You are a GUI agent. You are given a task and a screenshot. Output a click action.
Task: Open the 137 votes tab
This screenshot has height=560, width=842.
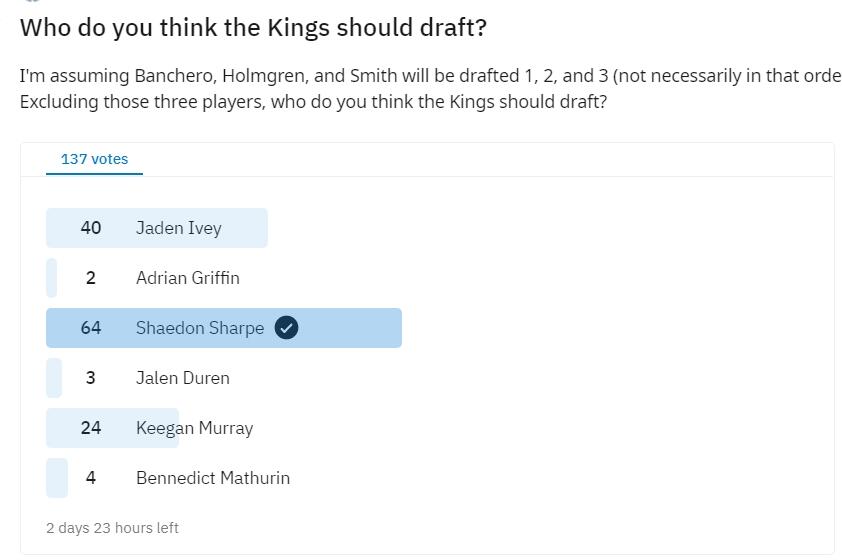(94, 159)
